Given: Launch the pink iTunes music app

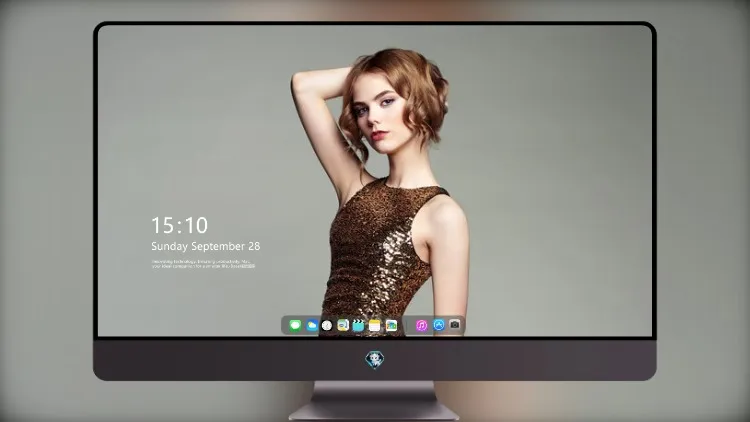Looking at the screenshot, I should [x=421, y=325].
